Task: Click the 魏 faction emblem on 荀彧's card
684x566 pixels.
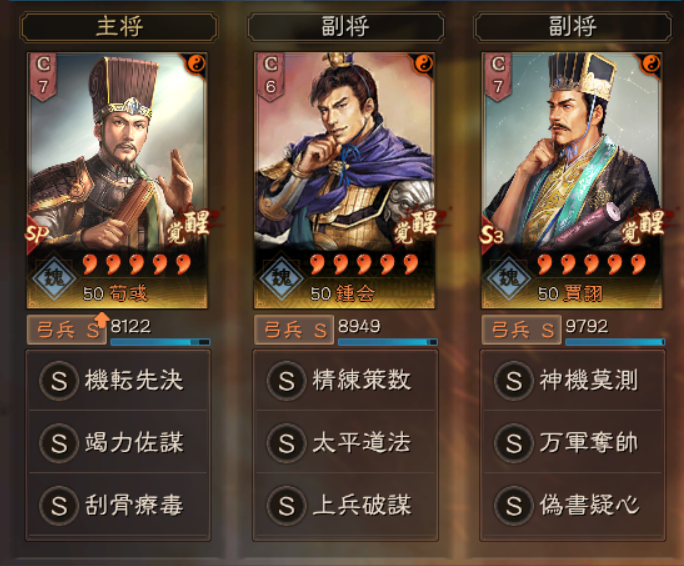Action: point(55,277)
